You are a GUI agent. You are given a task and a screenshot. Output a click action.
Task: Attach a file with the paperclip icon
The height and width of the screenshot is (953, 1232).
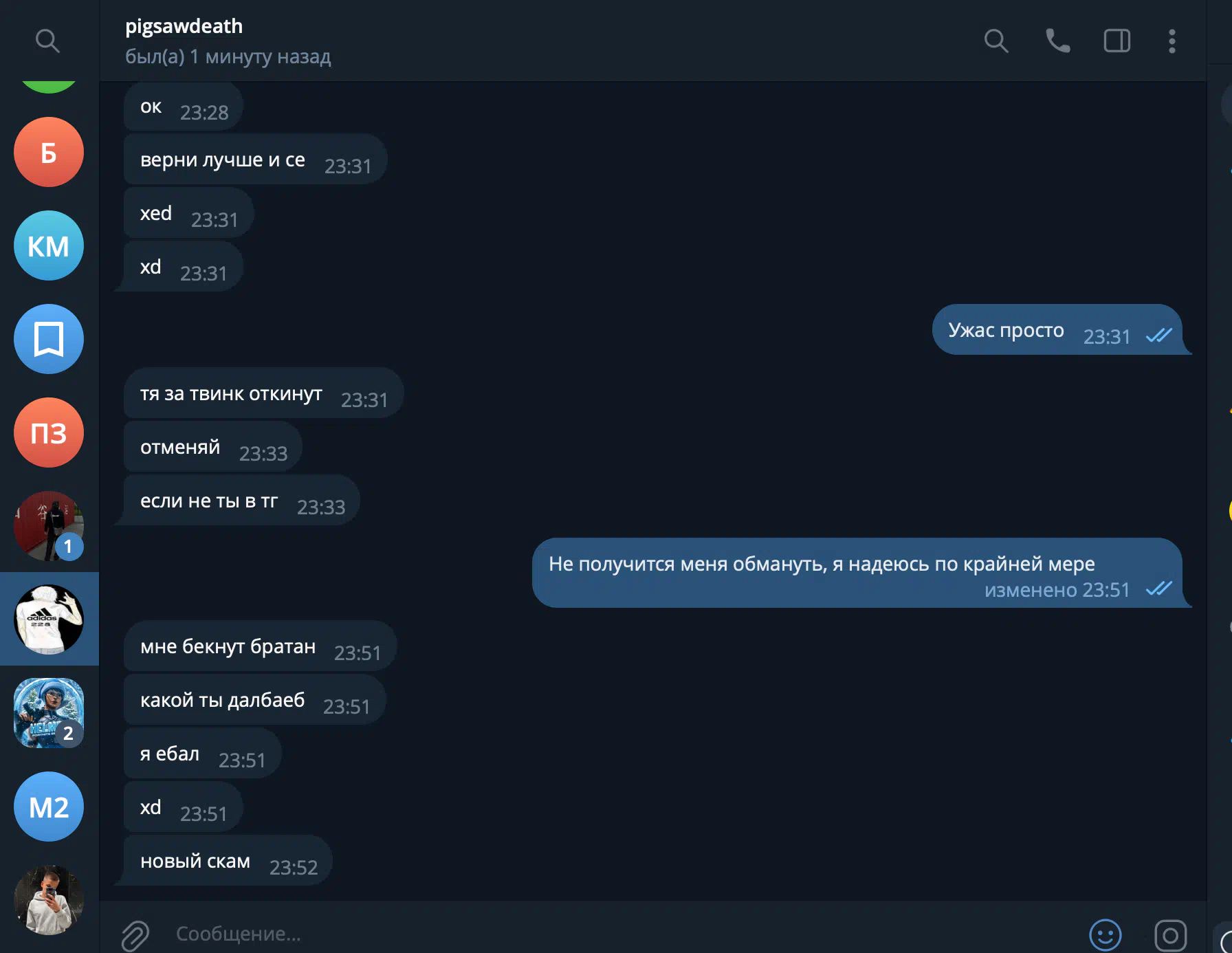tap(135, 935)
